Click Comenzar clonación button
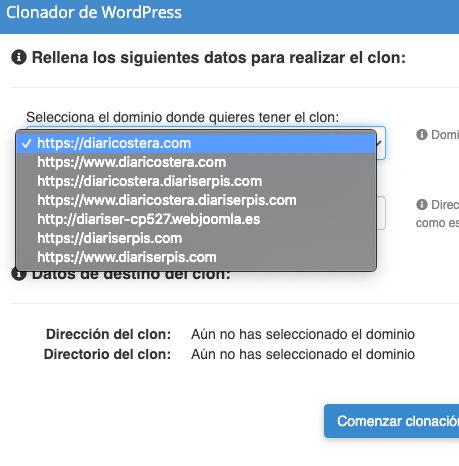 (391, 421)
